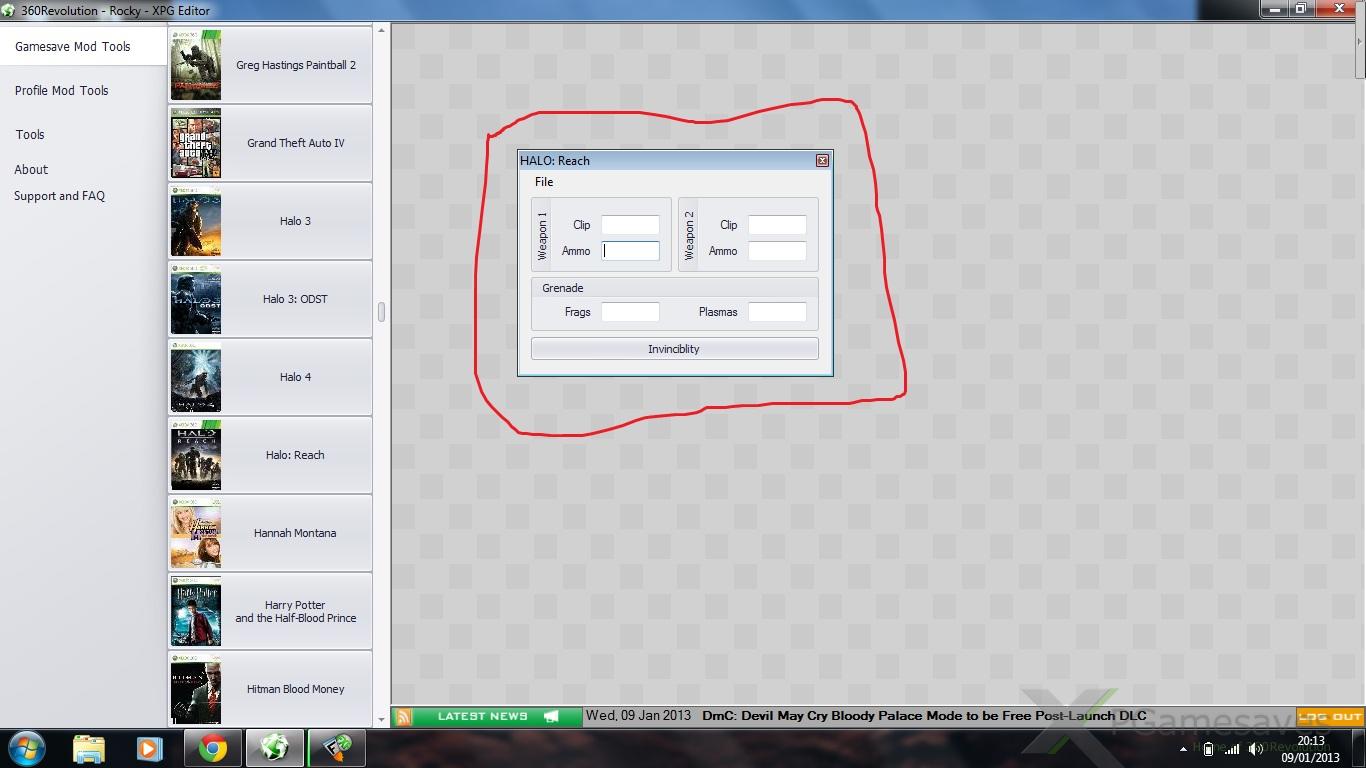Open File menu in HALO: Reach window
The width and height of the screenshot is (1366, 768).
(x=544, y=182)
